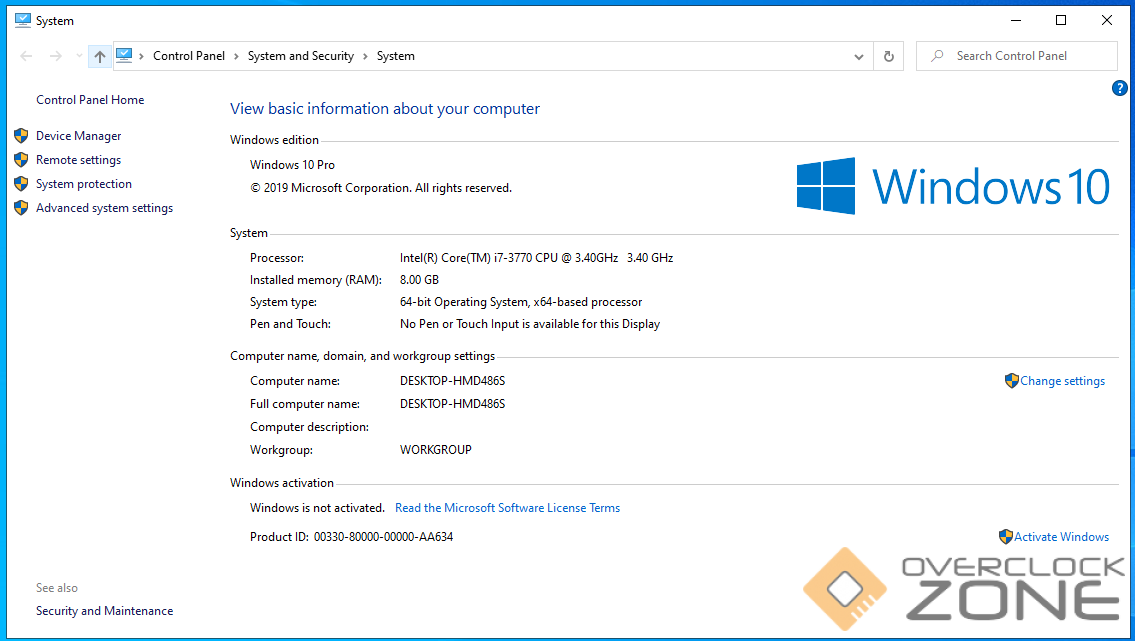
Task: Read the Microsoft Software License Terms
Action: coord(507,508)
